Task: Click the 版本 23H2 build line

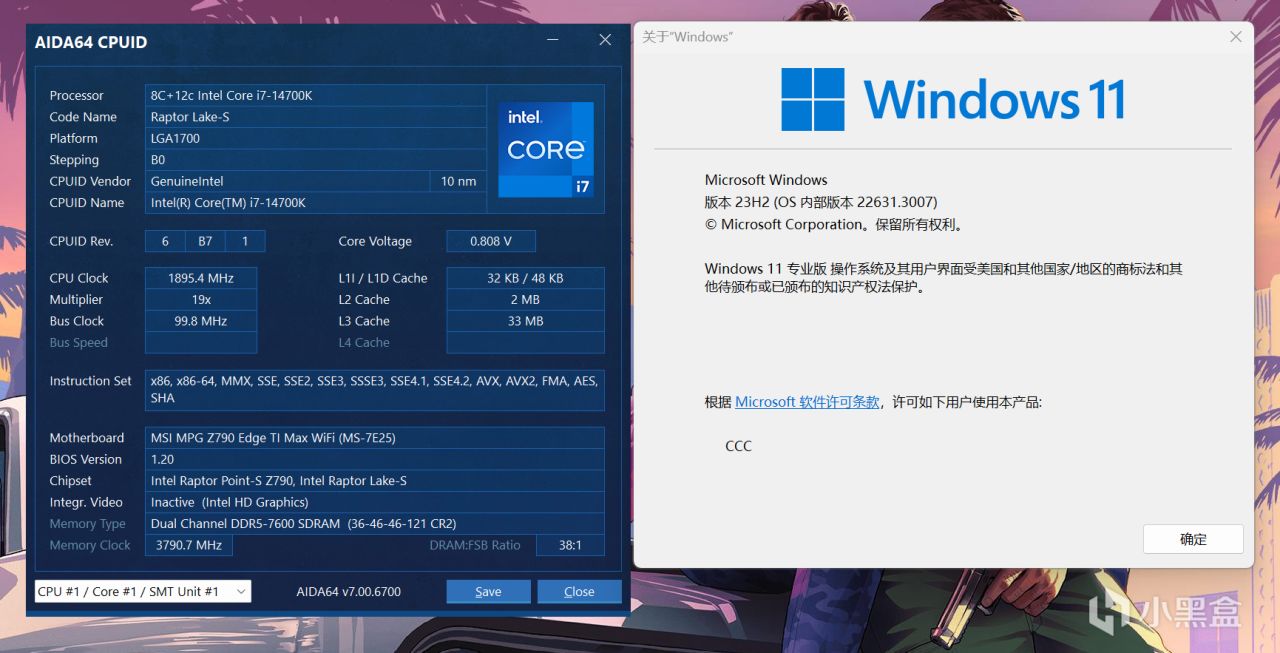Action: (821, 202)
